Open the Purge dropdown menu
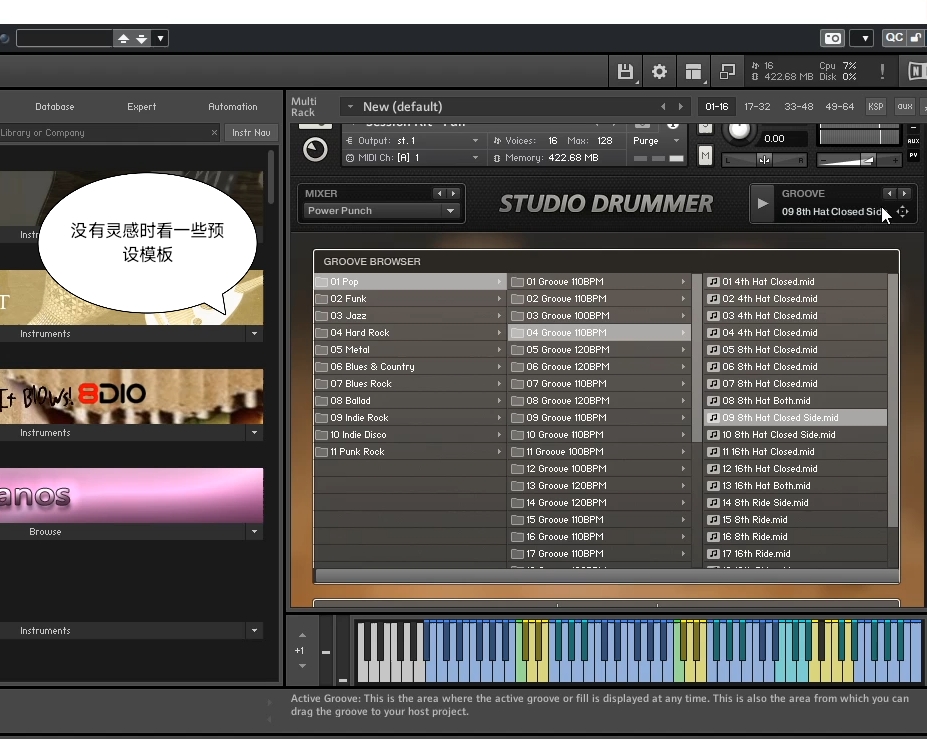Viewport: 927px width, 739px height. (x=656, y=141)
